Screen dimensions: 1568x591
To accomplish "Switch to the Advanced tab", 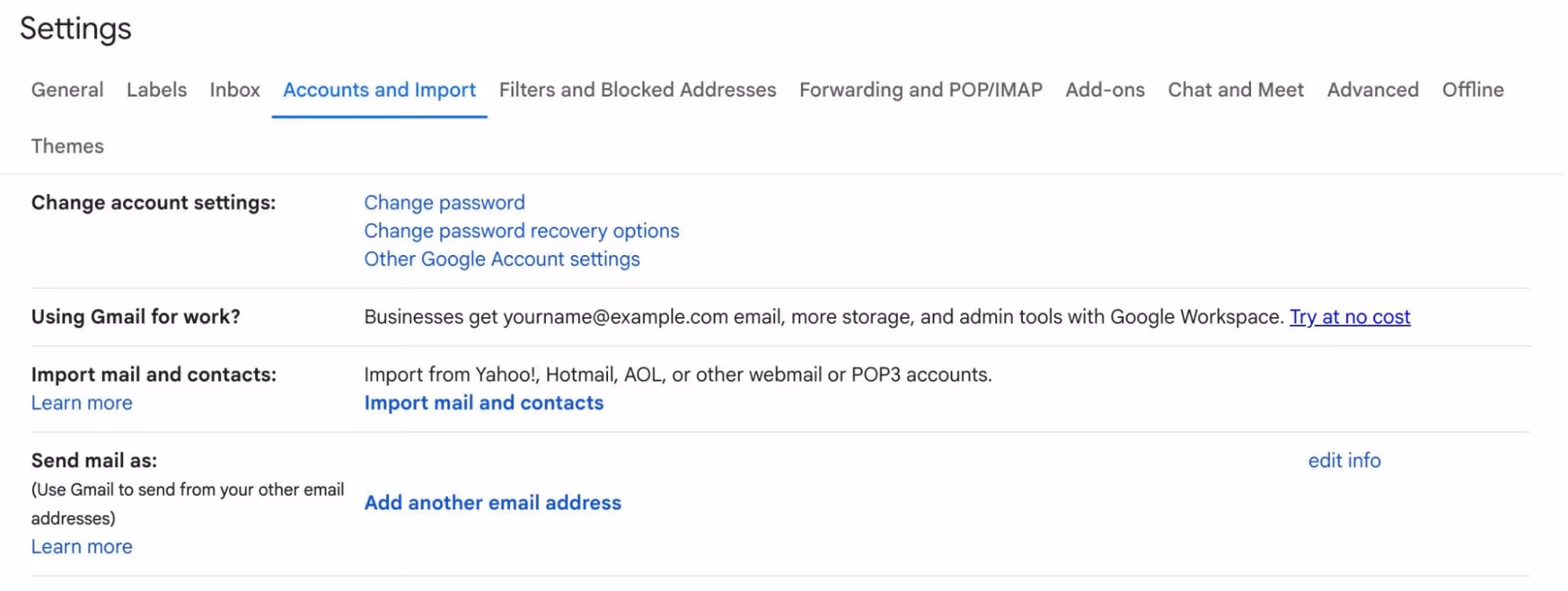I will (x=1372, y=89).
